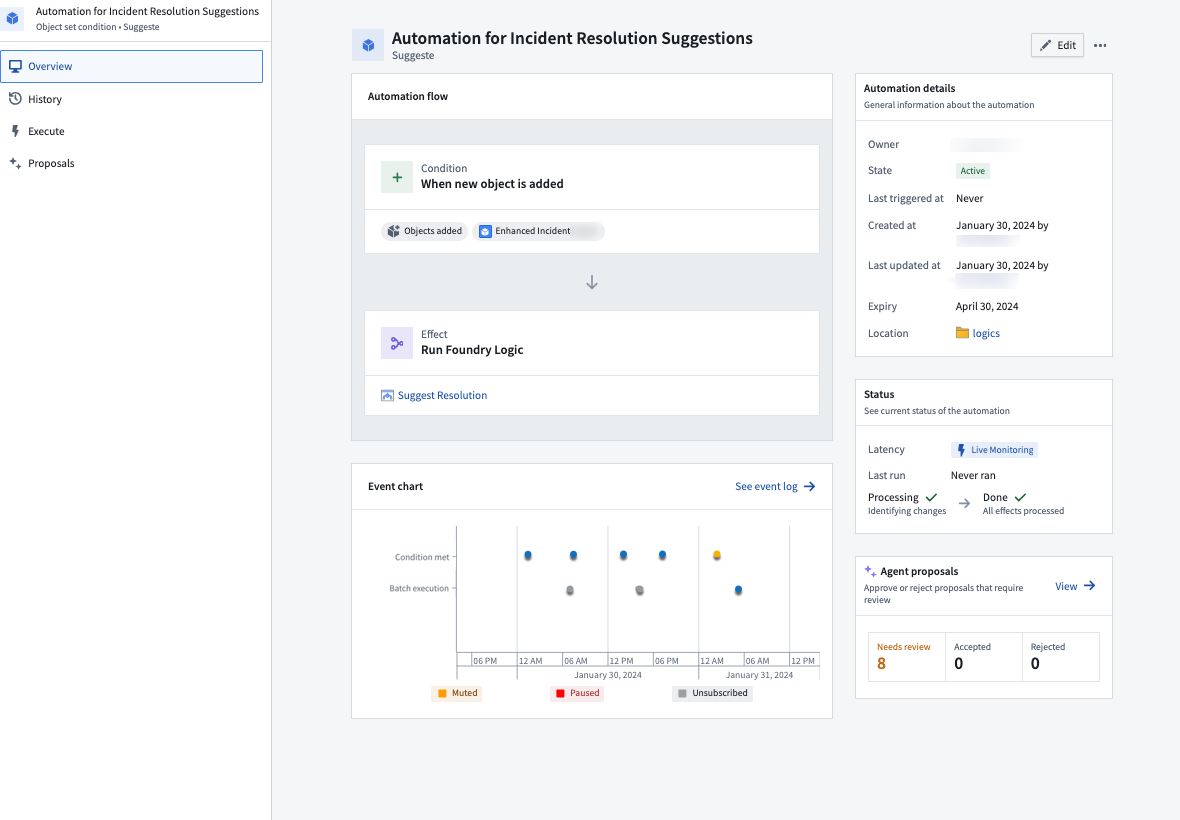The image size is (1180, 820).
Task: Click the Agent proposals sparkle icon
Action: tap(870, 571)
